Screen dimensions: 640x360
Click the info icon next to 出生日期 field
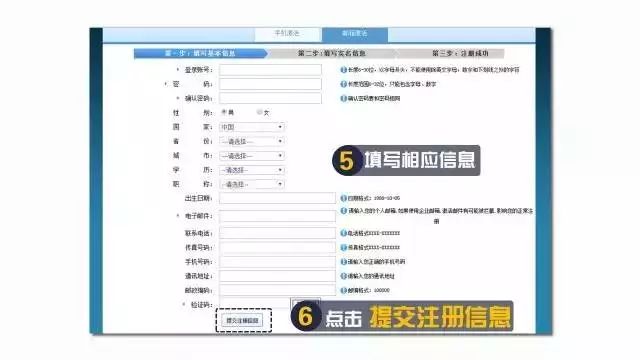pyautogui.click(x=343, y=198)
